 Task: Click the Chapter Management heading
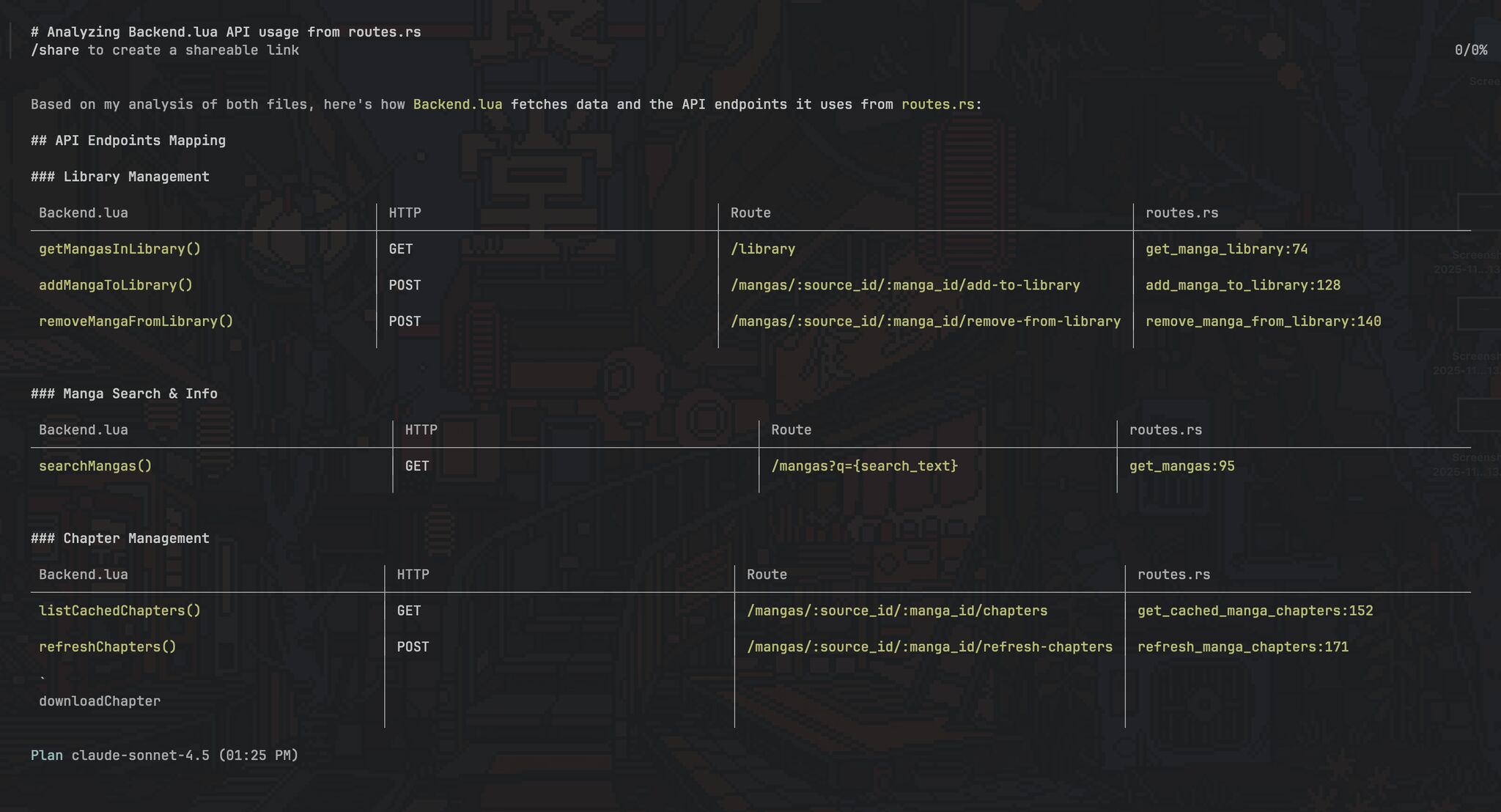coord(120,538)
